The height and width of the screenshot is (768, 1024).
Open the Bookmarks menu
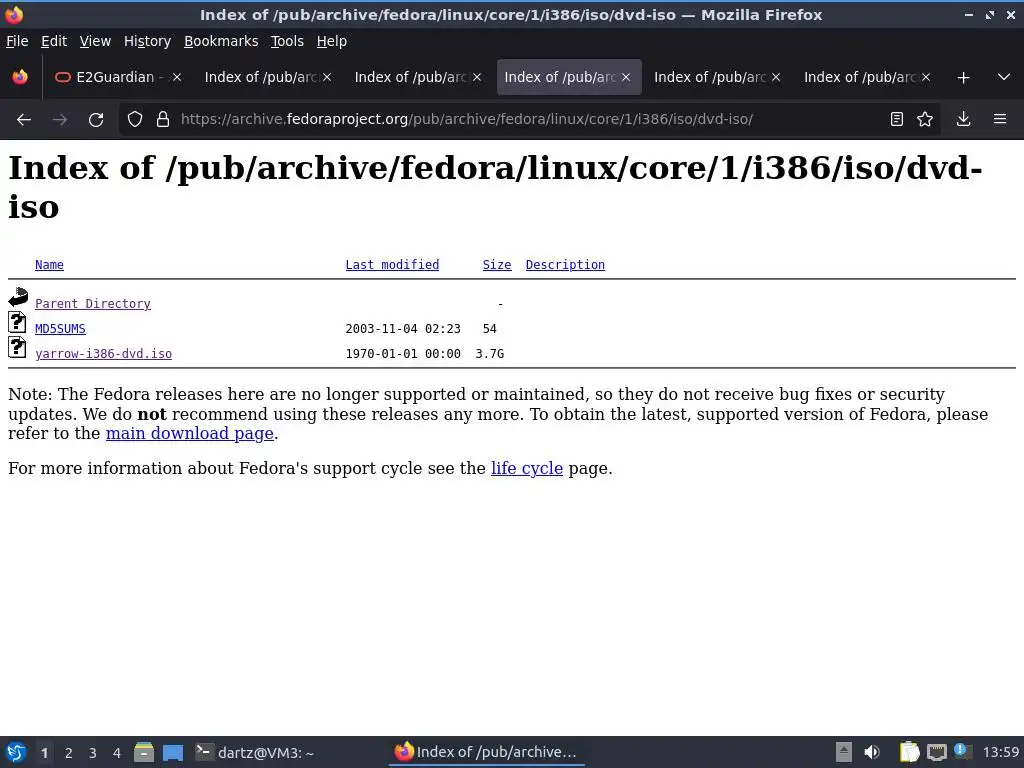click(x=221, y=41)
